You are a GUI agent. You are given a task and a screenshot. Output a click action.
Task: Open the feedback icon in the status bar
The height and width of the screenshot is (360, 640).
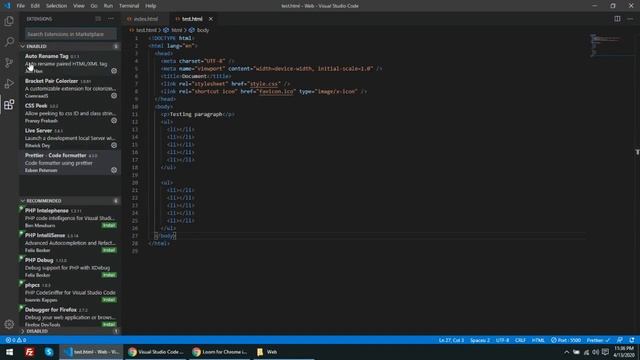point(620,340)
